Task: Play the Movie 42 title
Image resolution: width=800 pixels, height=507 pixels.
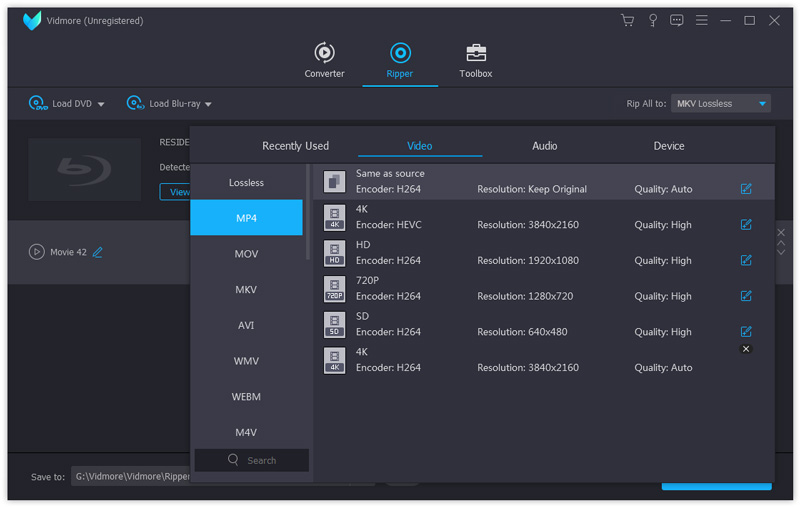Action: pyautogui.click(x=37, y=252)
